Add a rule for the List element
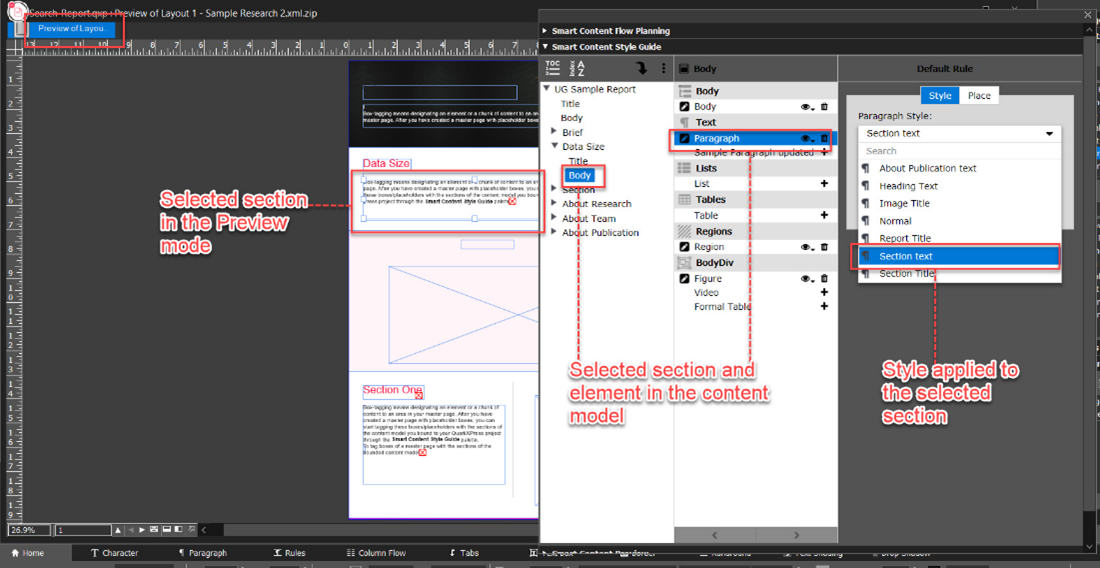This screenshot has width=1100, height=568. 824,183
